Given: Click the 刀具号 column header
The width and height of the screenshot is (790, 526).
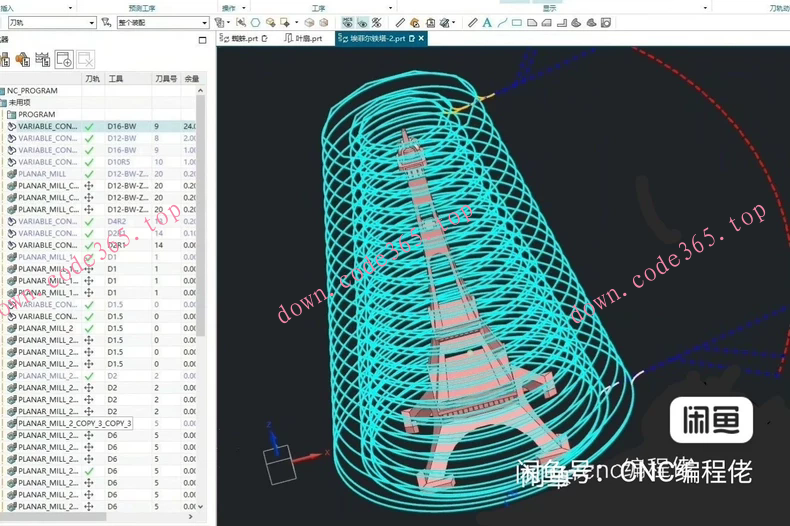Looking at the screenshot, I should pos(165,78).
